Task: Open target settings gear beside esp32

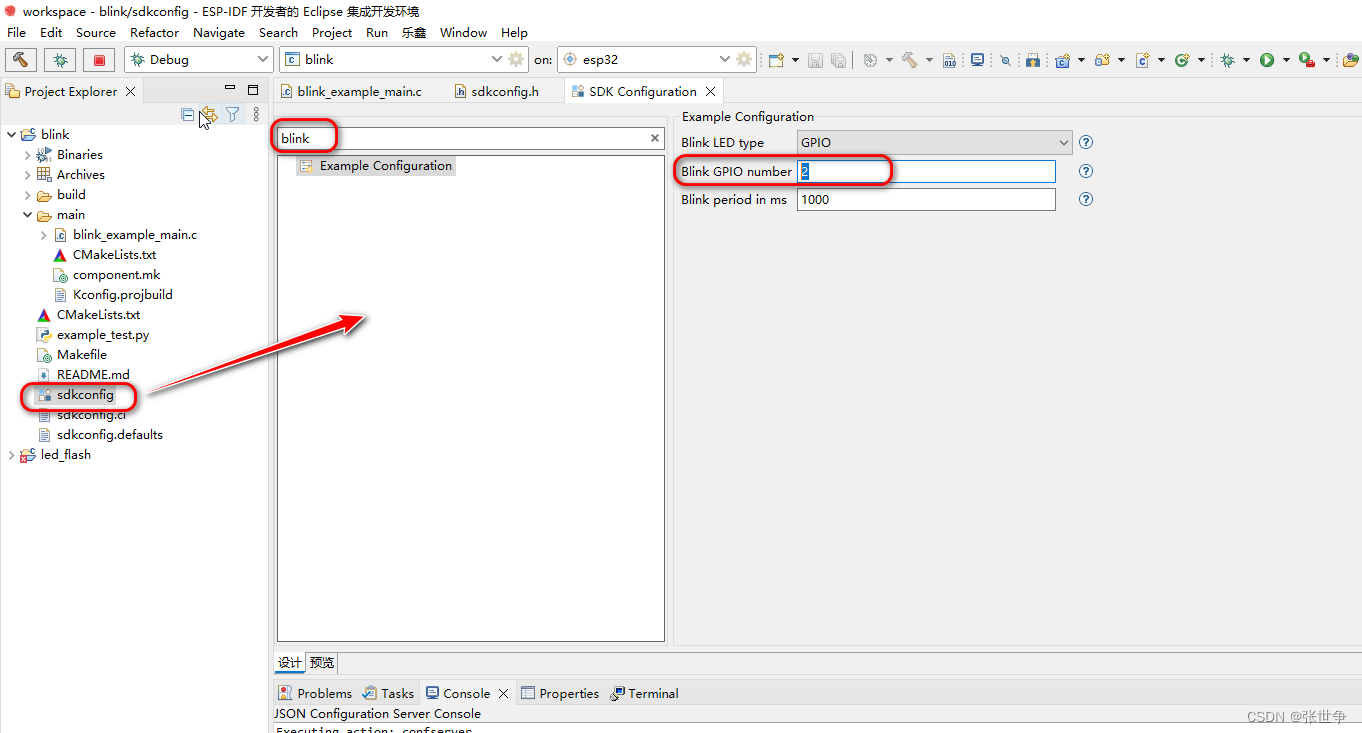Action: point(744,59)
